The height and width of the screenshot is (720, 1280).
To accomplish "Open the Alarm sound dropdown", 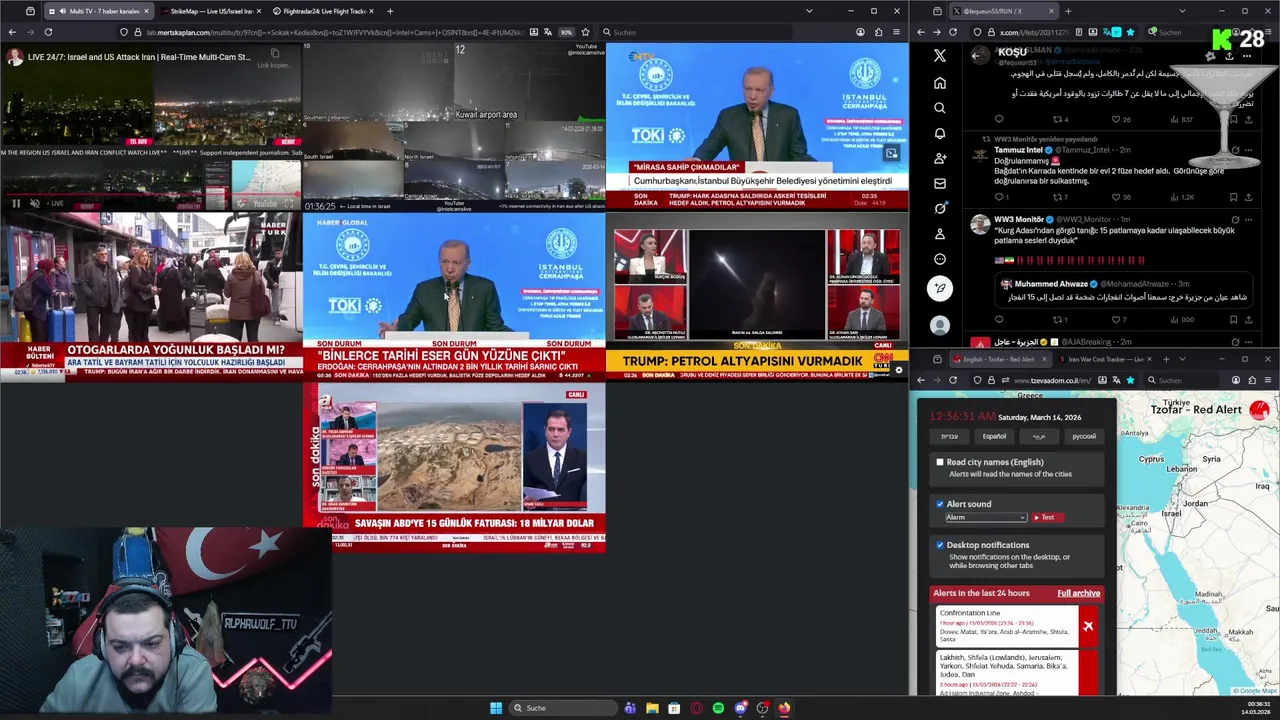I will click(986, 517).
